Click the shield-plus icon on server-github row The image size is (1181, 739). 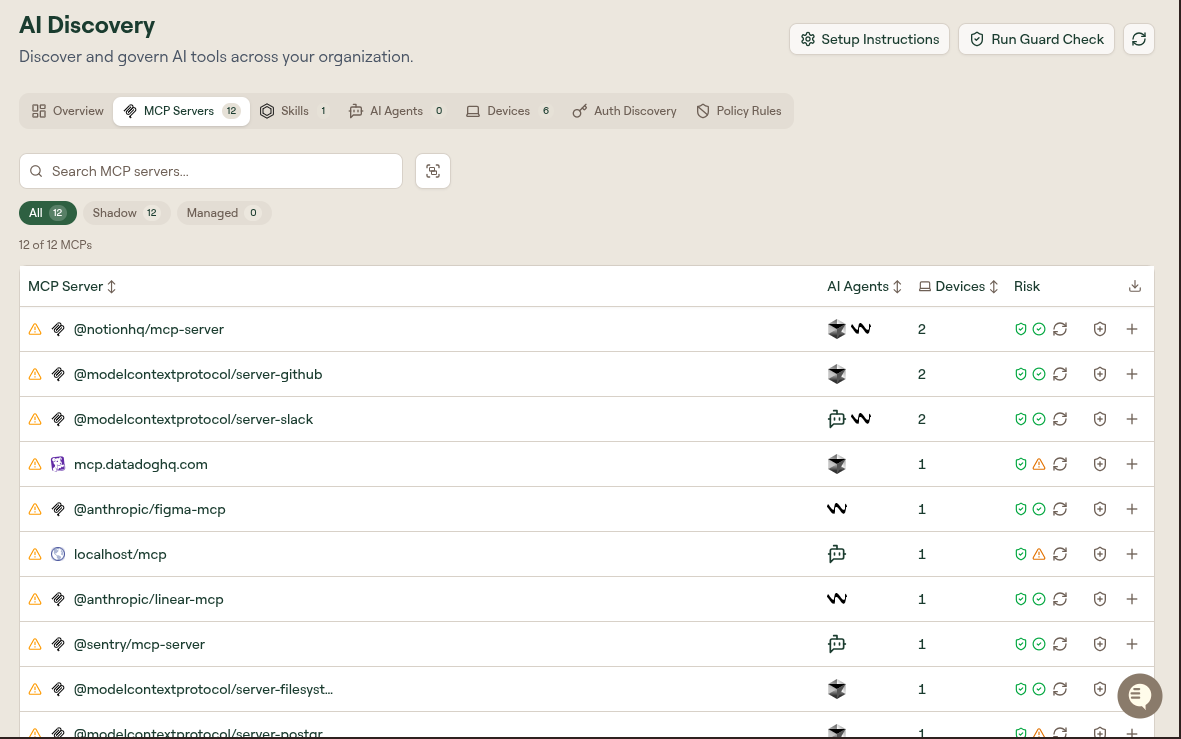coord(1100,374)
